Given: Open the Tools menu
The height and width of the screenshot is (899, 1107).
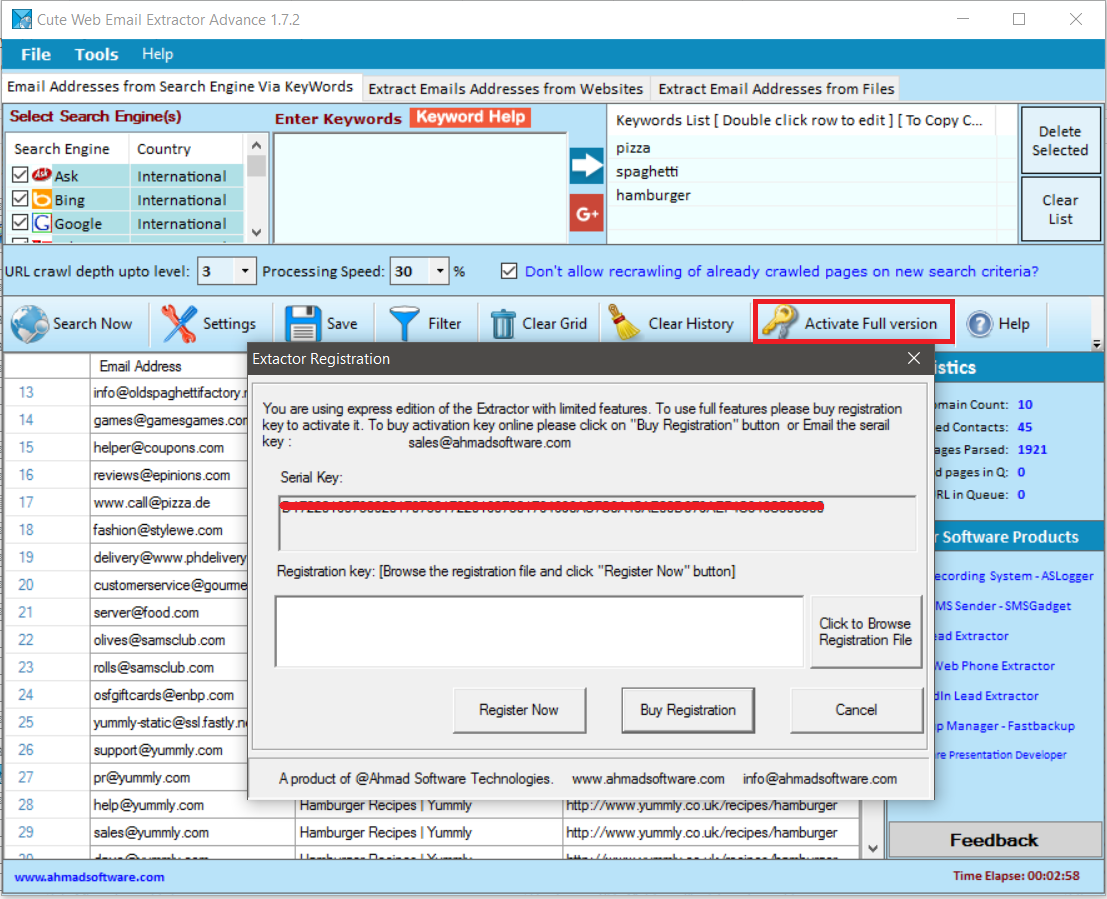Looking at the screenshot, I should coord(97,54).
